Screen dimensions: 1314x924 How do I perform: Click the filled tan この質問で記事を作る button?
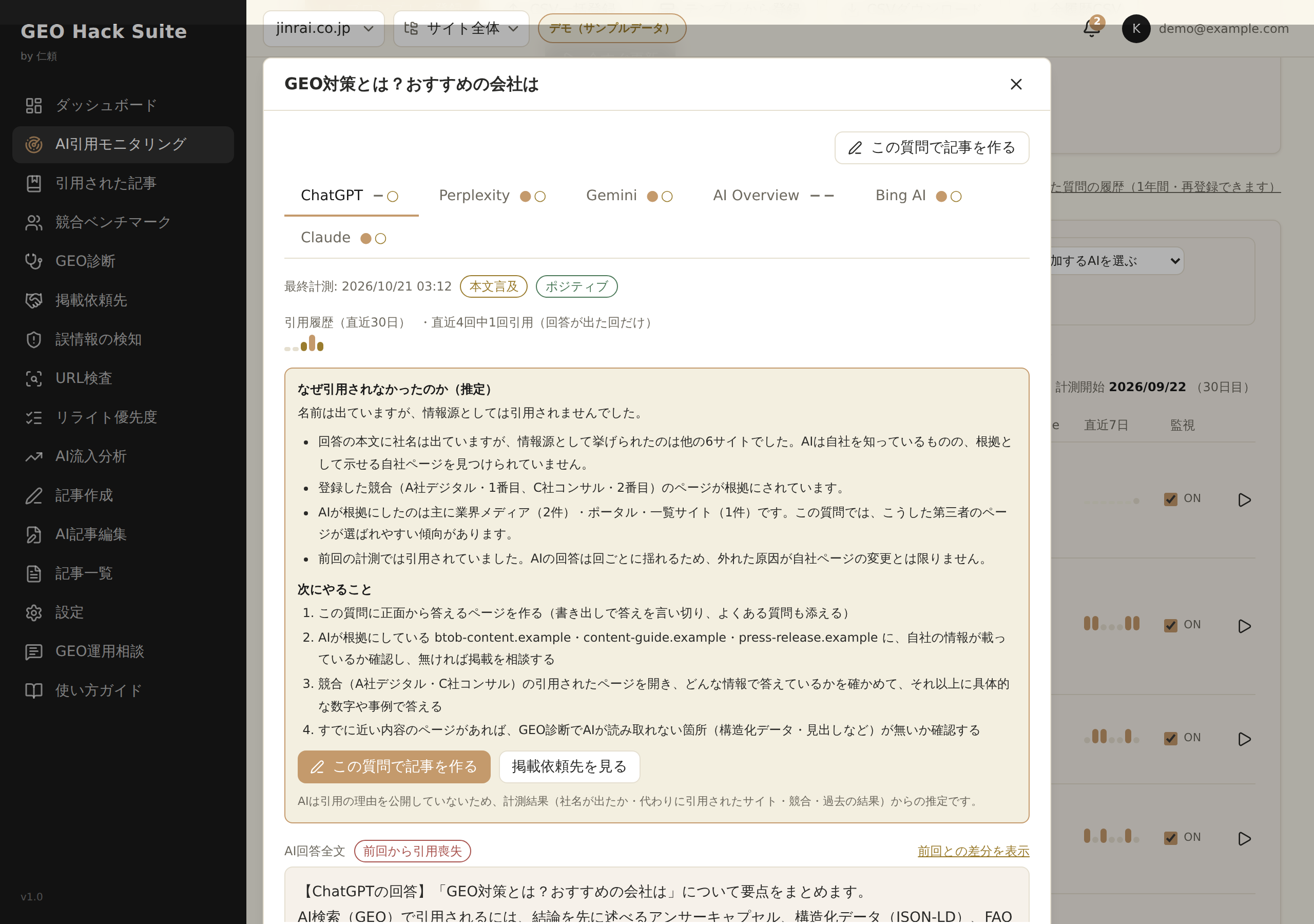[x=394, y=766]
